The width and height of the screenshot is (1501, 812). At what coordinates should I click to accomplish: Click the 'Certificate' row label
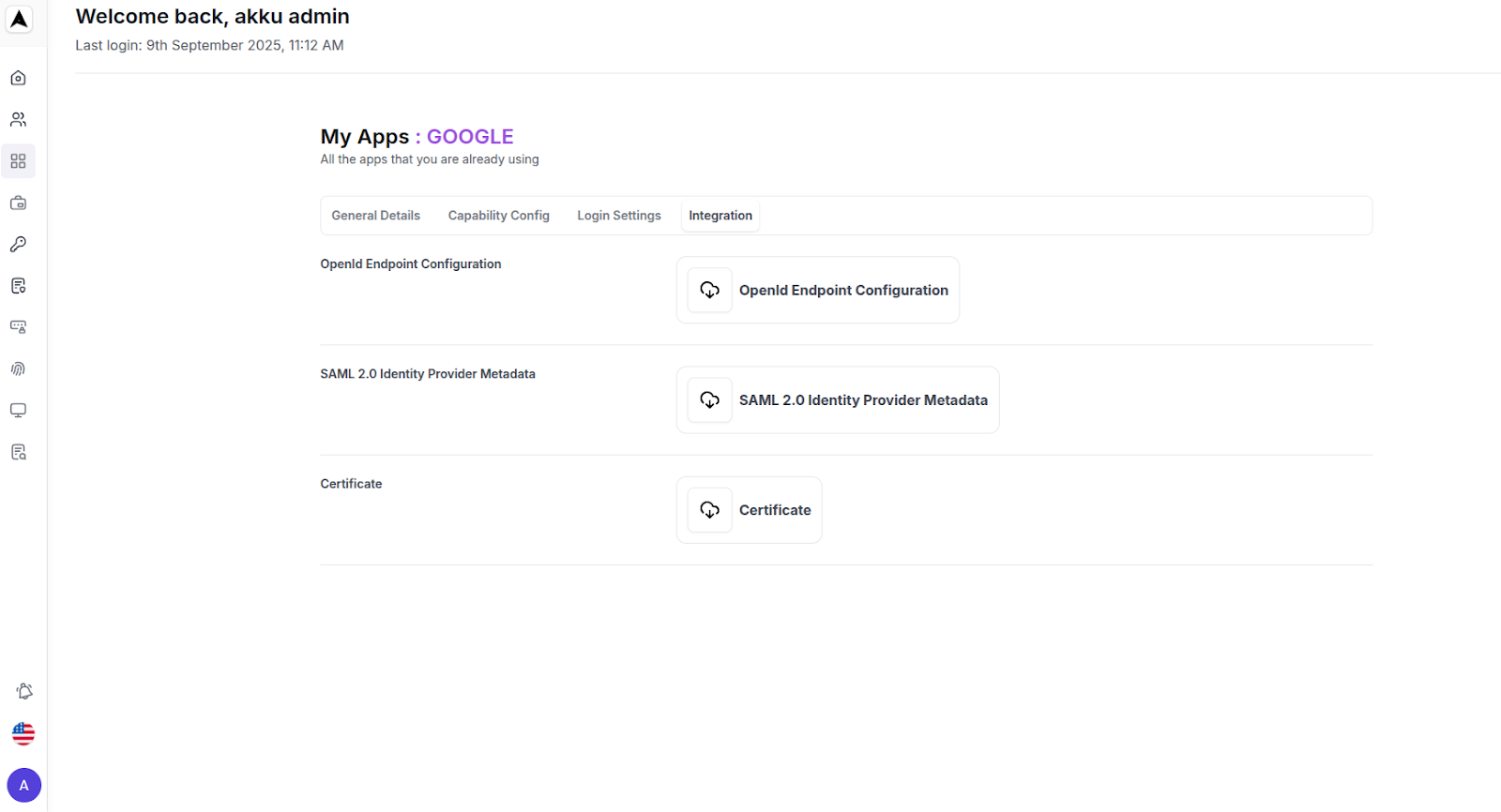(x=351, y=484)
